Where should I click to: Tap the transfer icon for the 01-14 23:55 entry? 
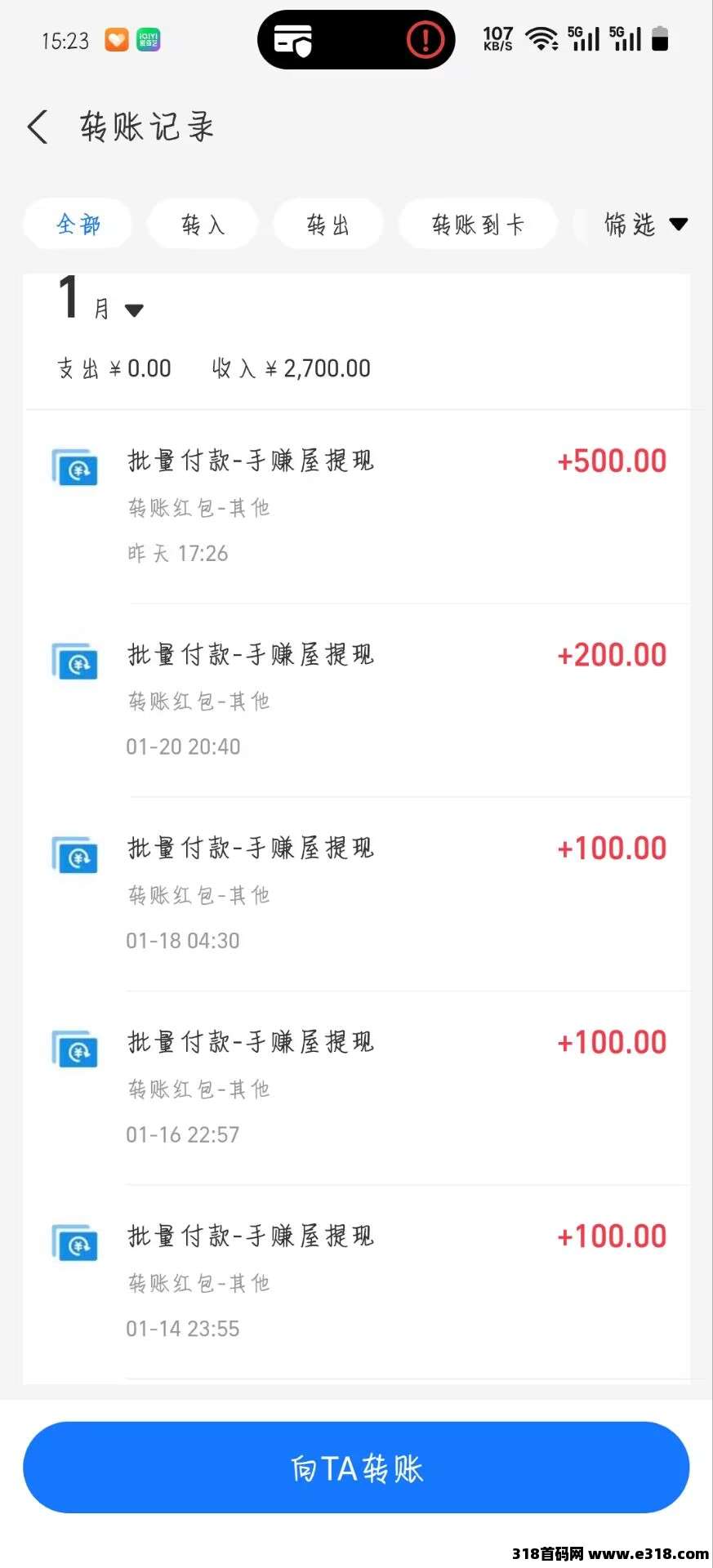(75, 1243)
